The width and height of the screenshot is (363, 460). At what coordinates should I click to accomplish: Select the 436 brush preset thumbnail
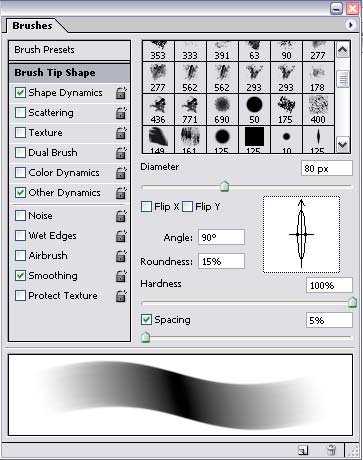pyautogui.click(x=158, y=110)
